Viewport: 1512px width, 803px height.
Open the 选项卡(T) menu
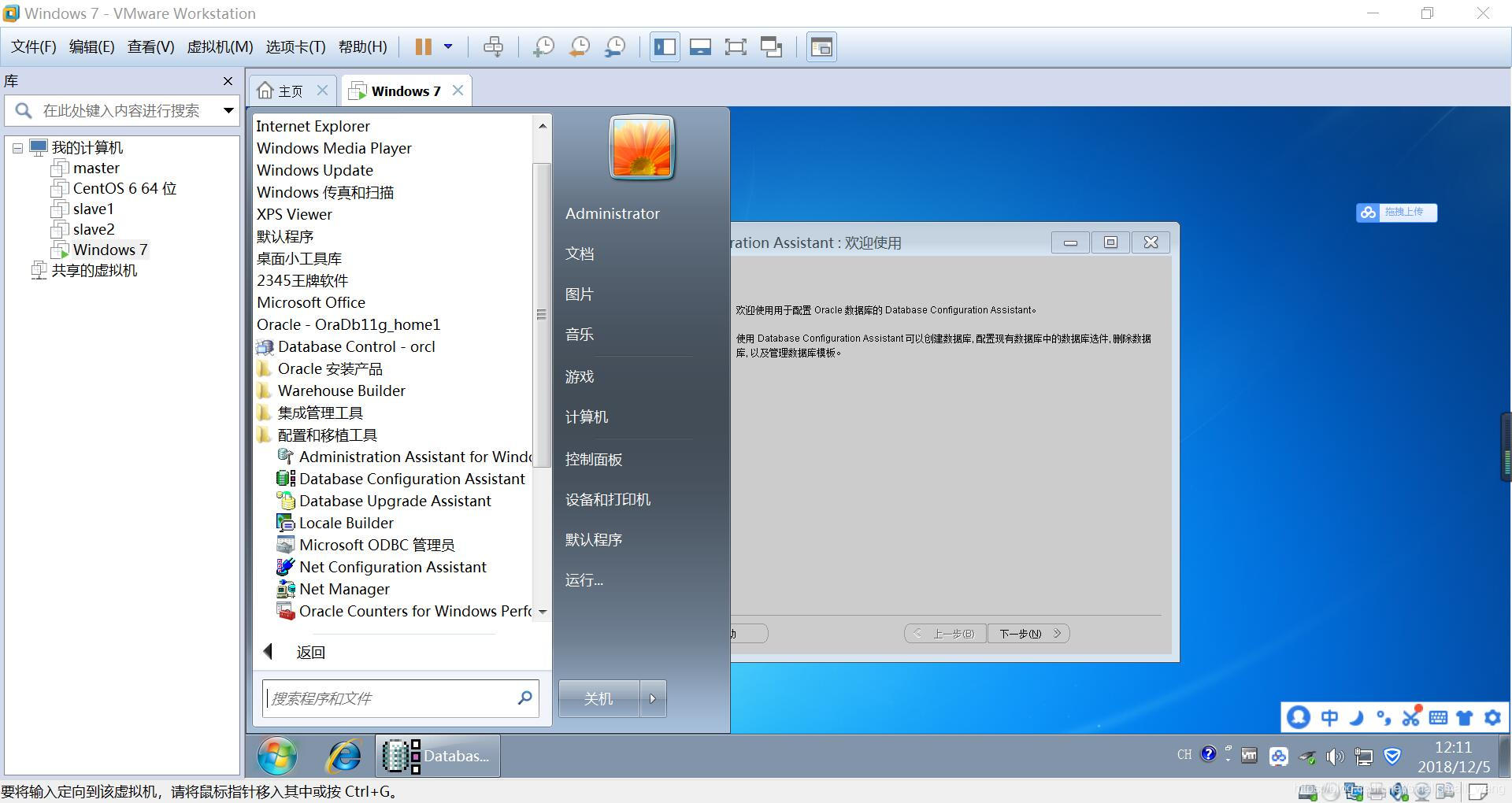295,47
